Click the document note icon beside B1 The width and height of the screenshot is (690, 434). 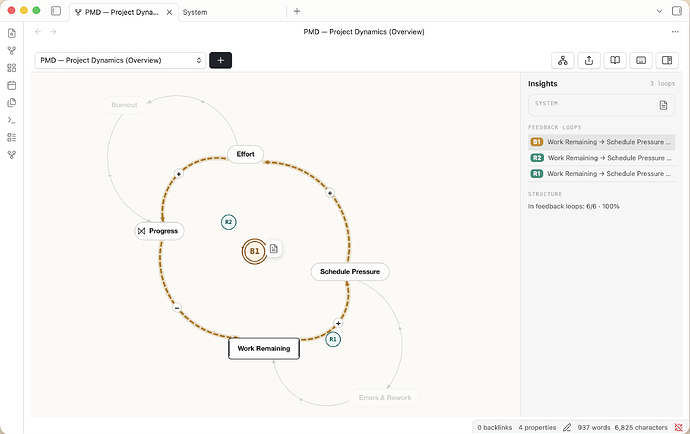coord(274,249)
